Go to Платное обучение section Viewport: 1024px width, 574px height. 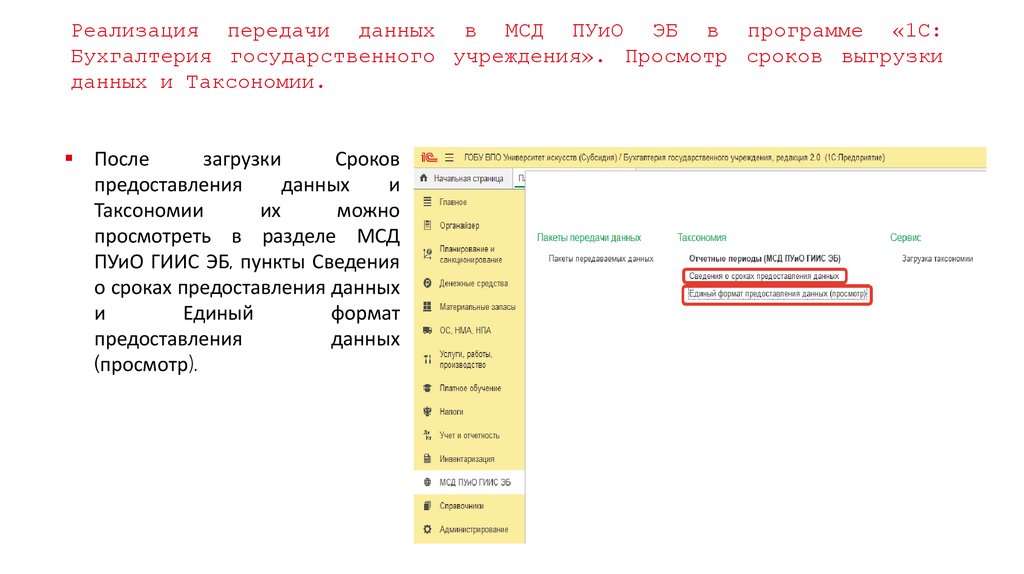[470, 388]
